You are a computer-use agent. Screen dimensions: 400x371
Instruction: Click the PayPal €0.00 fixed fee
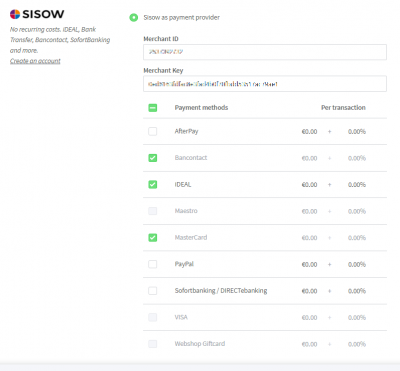pos(309,265)
